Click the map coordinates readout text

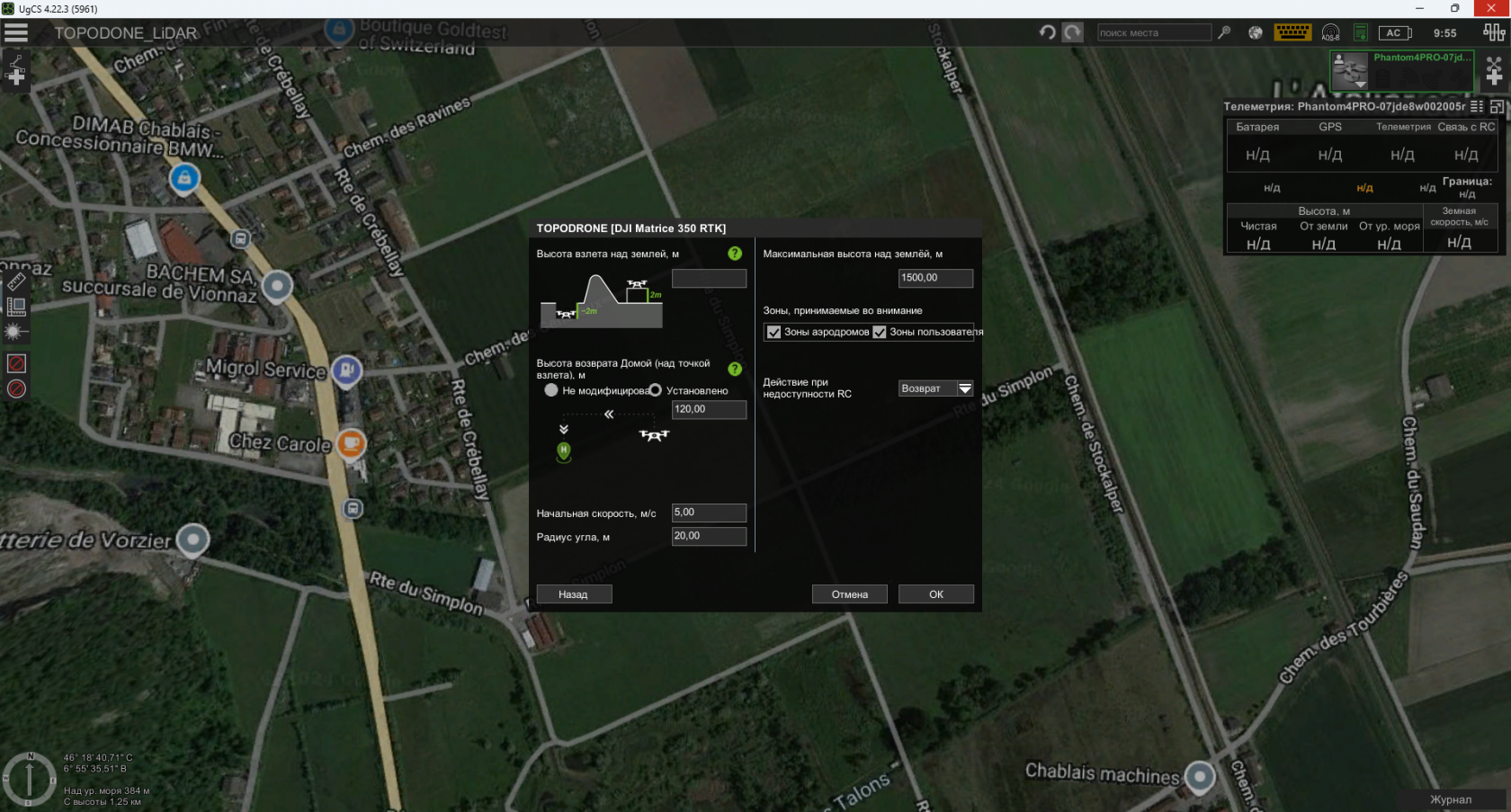click(98, 763)
